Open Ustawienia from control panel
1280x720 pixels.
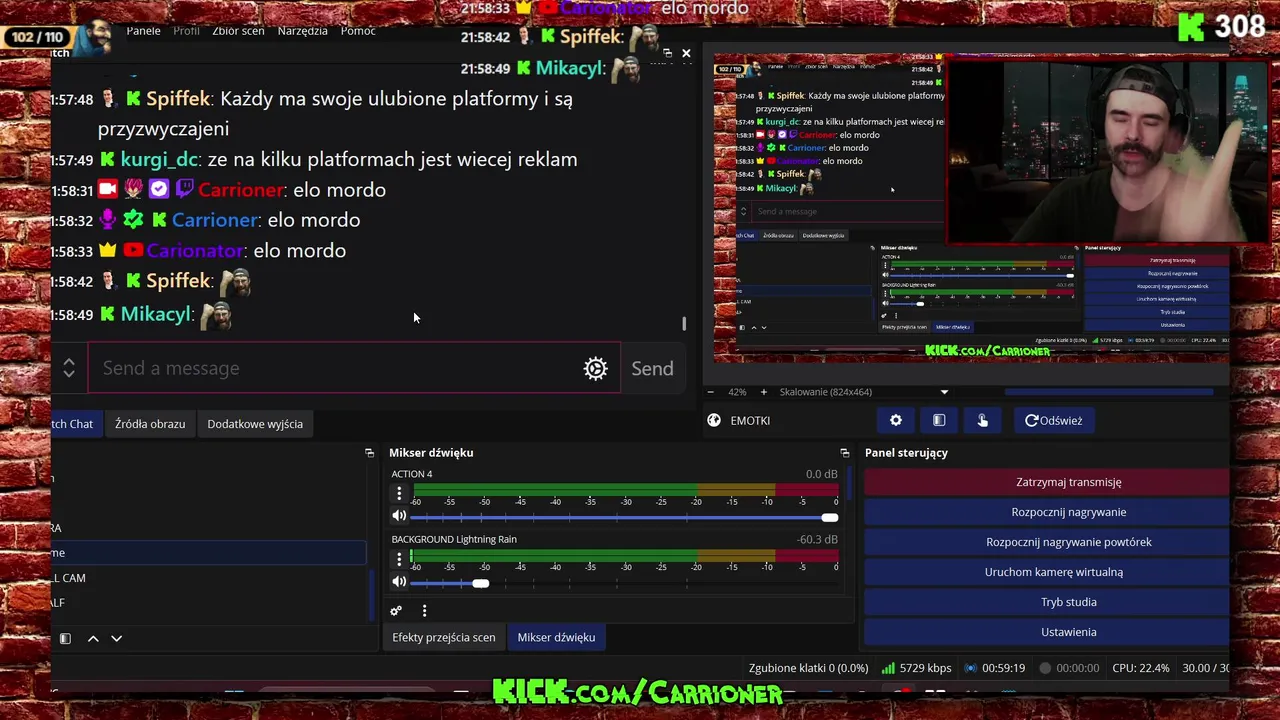click(x=1047, y=632)
